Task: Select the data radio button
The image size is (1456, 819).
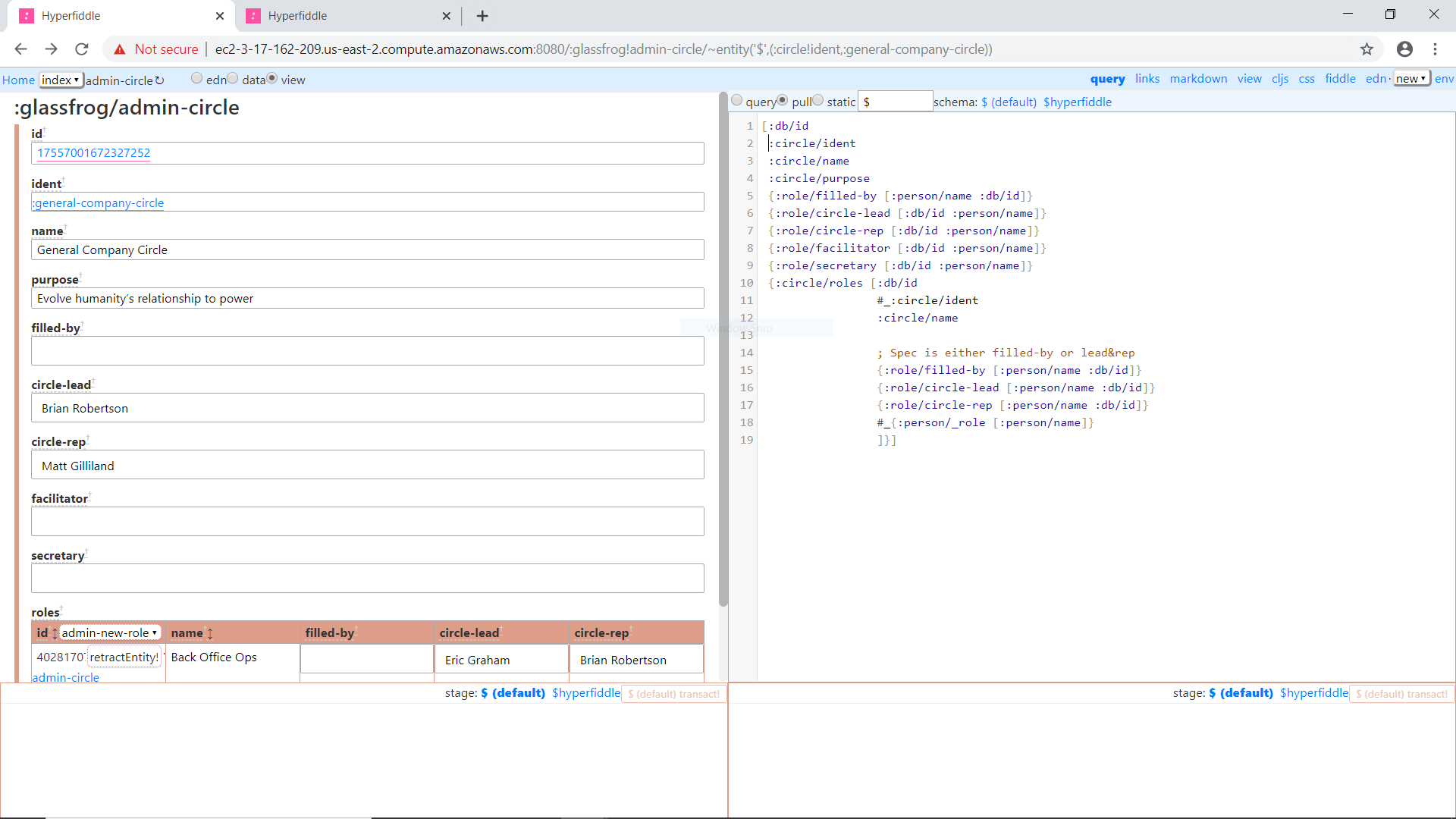Action: 233,78
